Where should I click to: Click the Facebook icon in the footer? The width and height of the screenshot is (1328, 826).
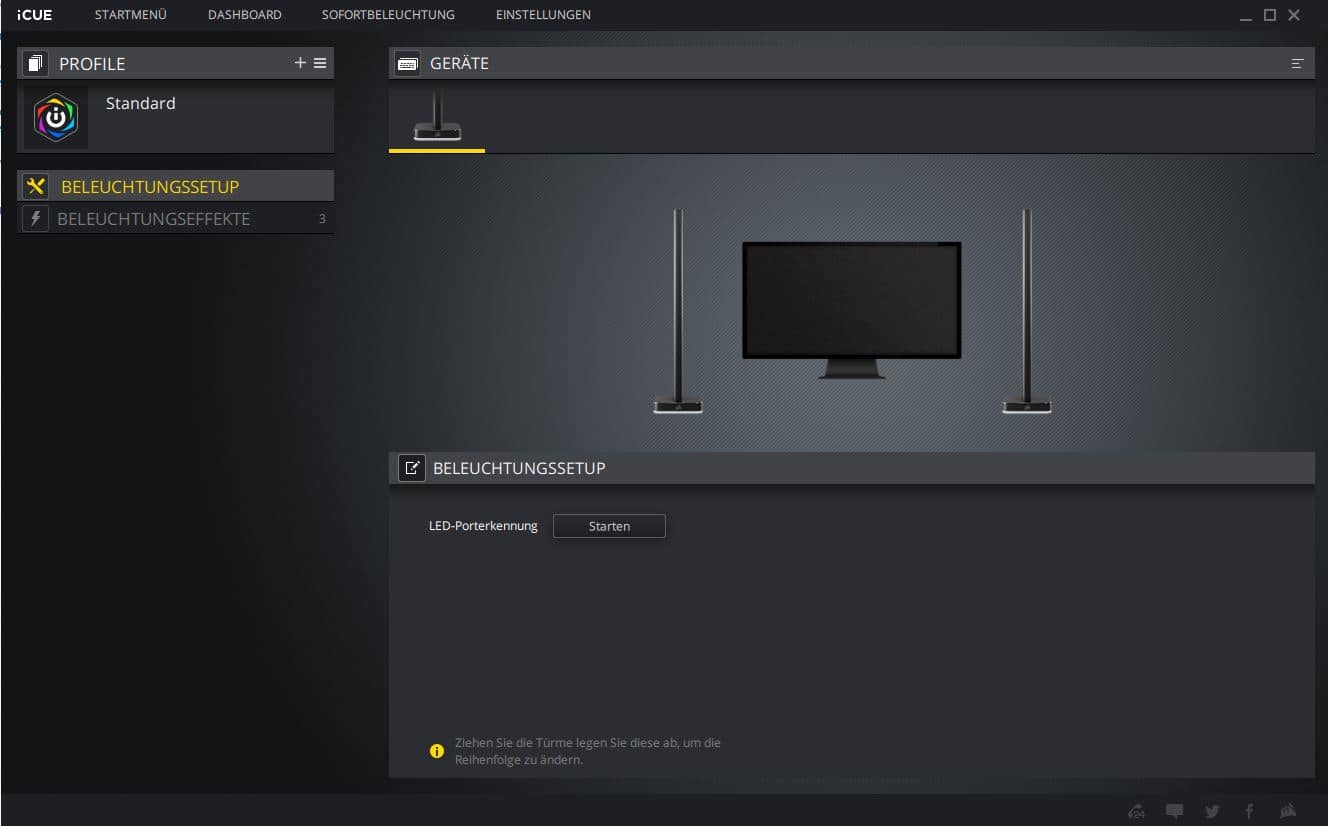1249,811
